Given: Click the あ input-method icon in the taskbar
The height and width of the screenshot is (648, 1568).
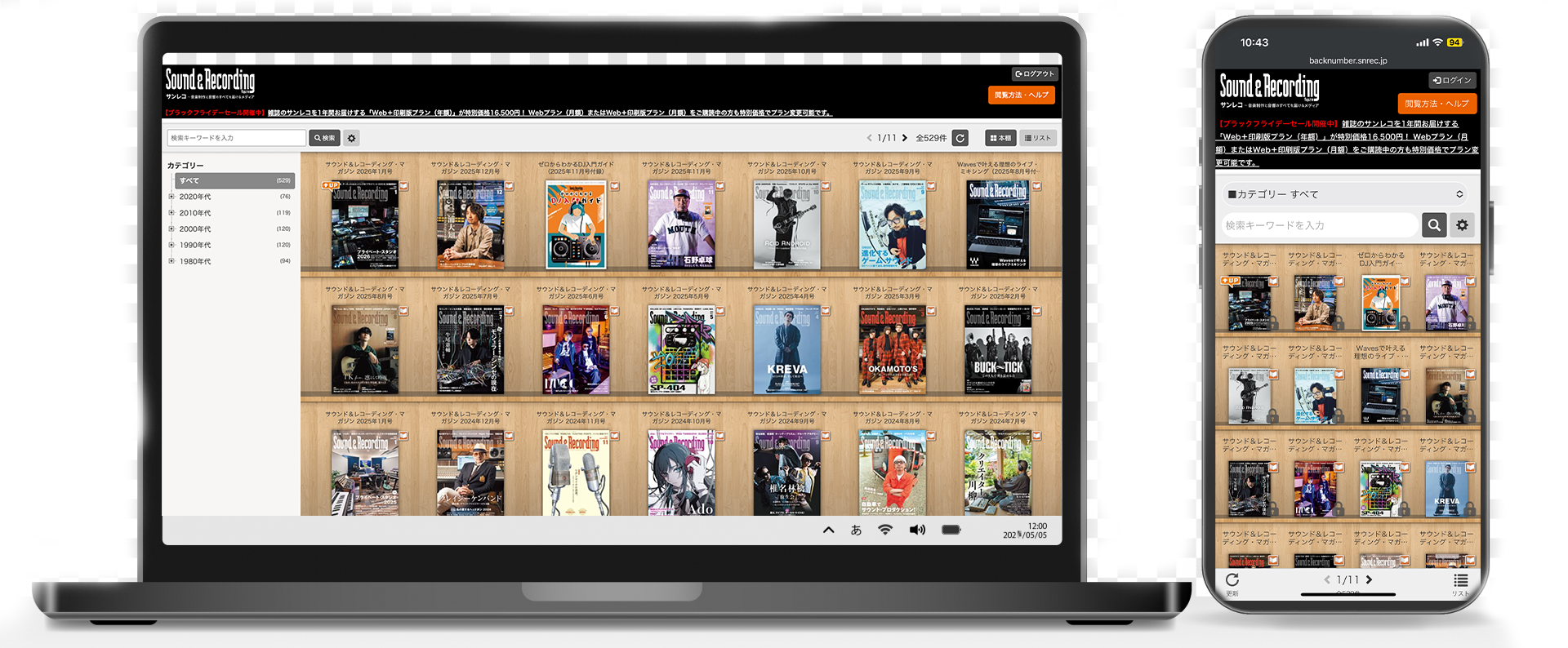Looking at the screenshot, I should tap(856, 530).
